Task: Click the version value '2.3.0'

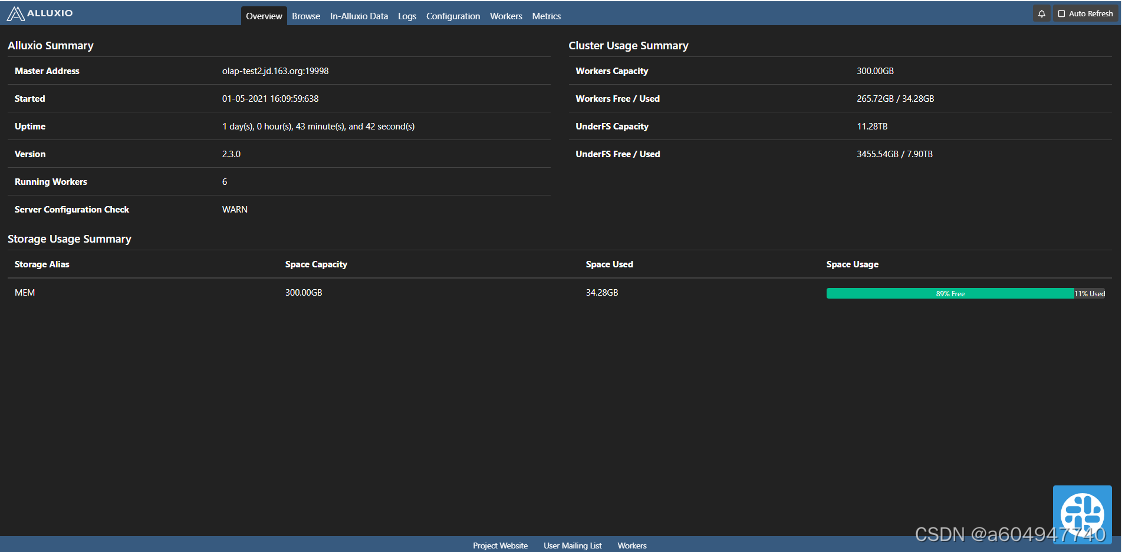Action: click(x=232, y=154)
